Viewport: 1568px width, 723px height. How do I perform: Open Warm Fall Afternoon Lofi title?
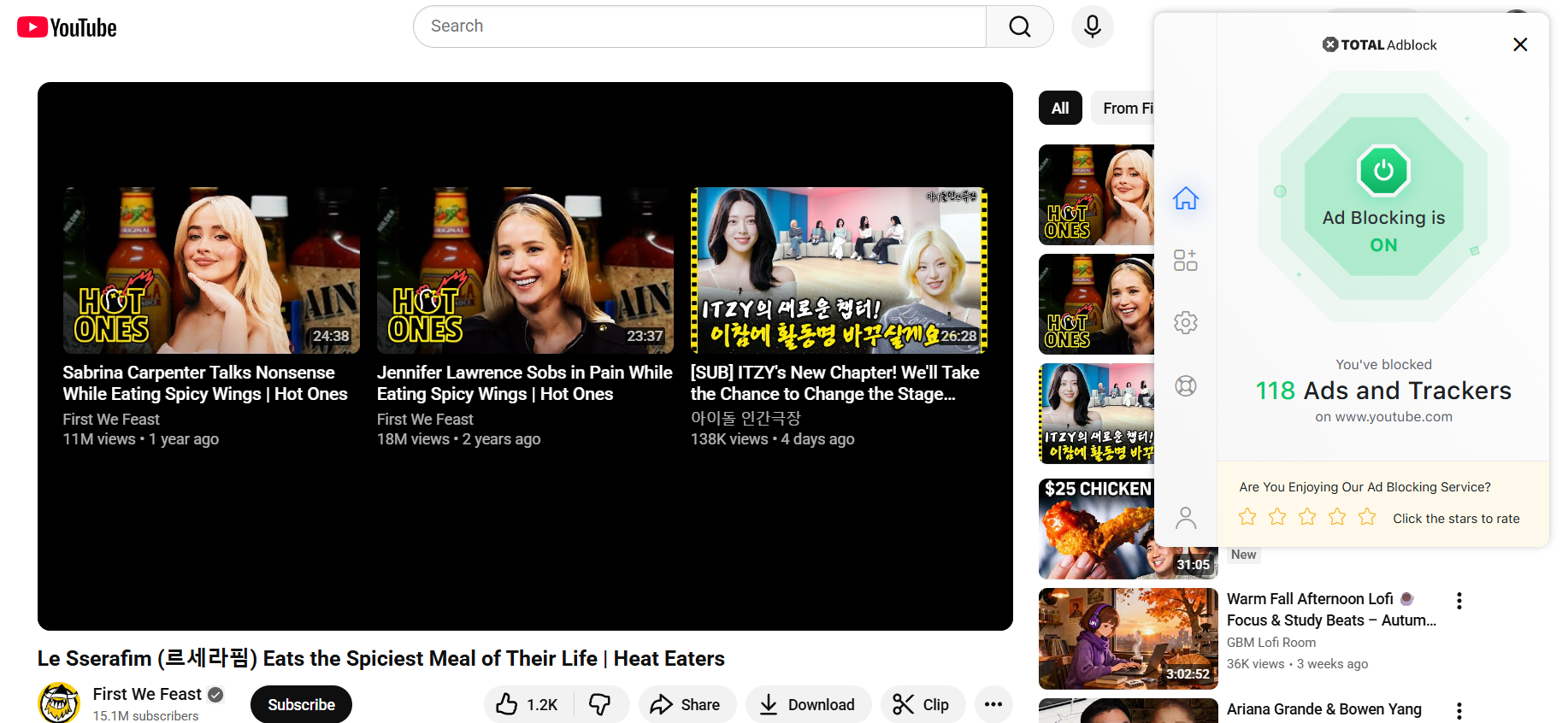pos(1331,609)
